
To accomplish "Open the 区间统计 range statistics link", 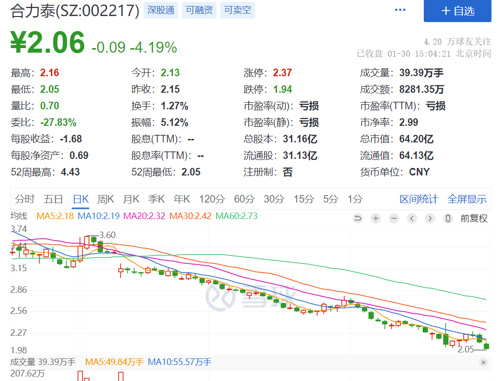I will point(419,199).
